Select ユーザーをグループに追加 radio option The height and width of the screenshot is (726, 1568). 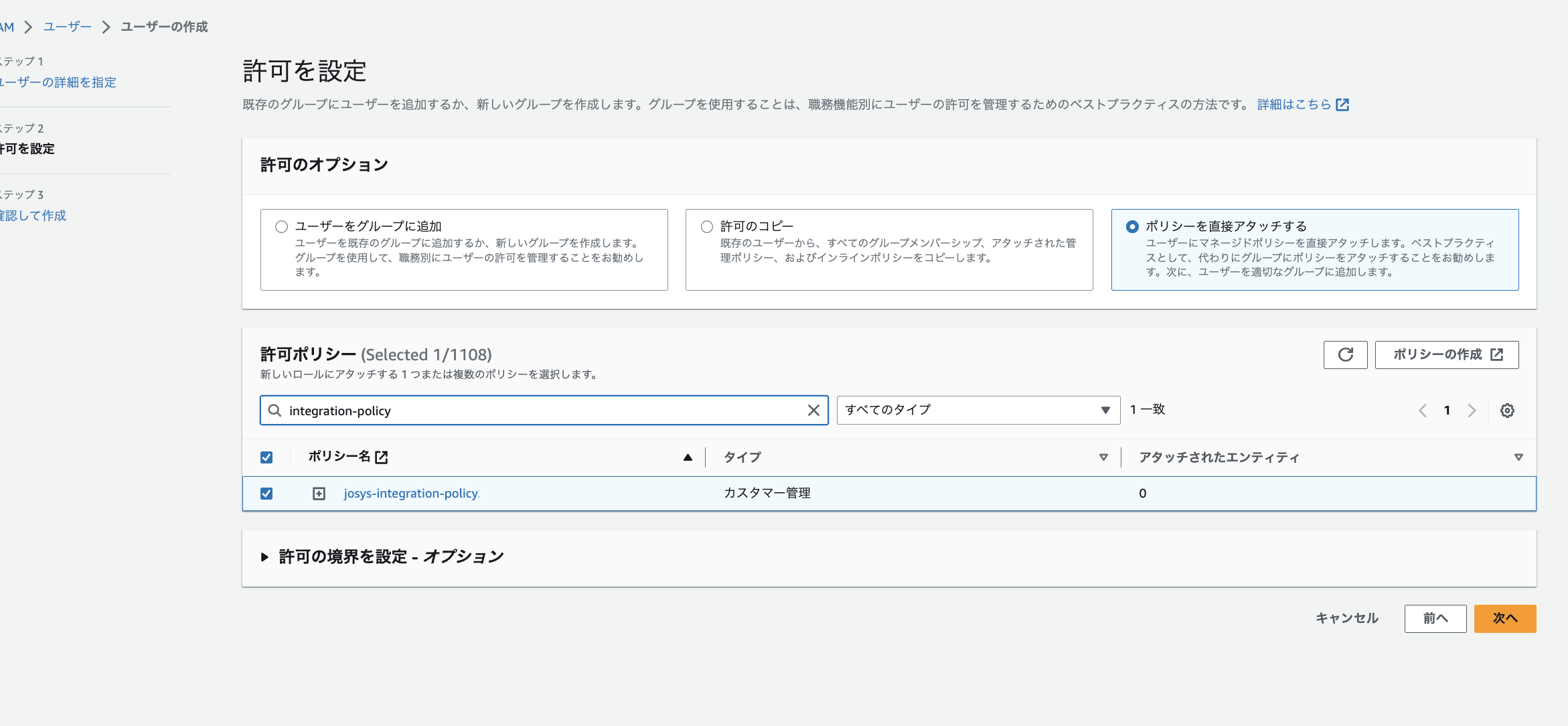point(282,227)
